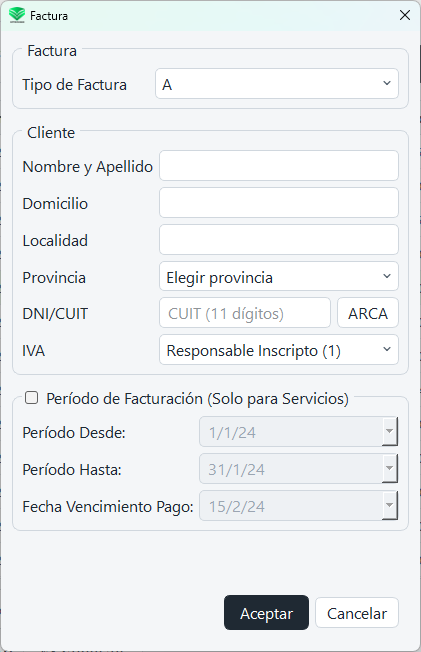Confirm the invoice with the Aceptar button
Image resolution: width=421 pixels, height=652 pixels.
(266, 612)
